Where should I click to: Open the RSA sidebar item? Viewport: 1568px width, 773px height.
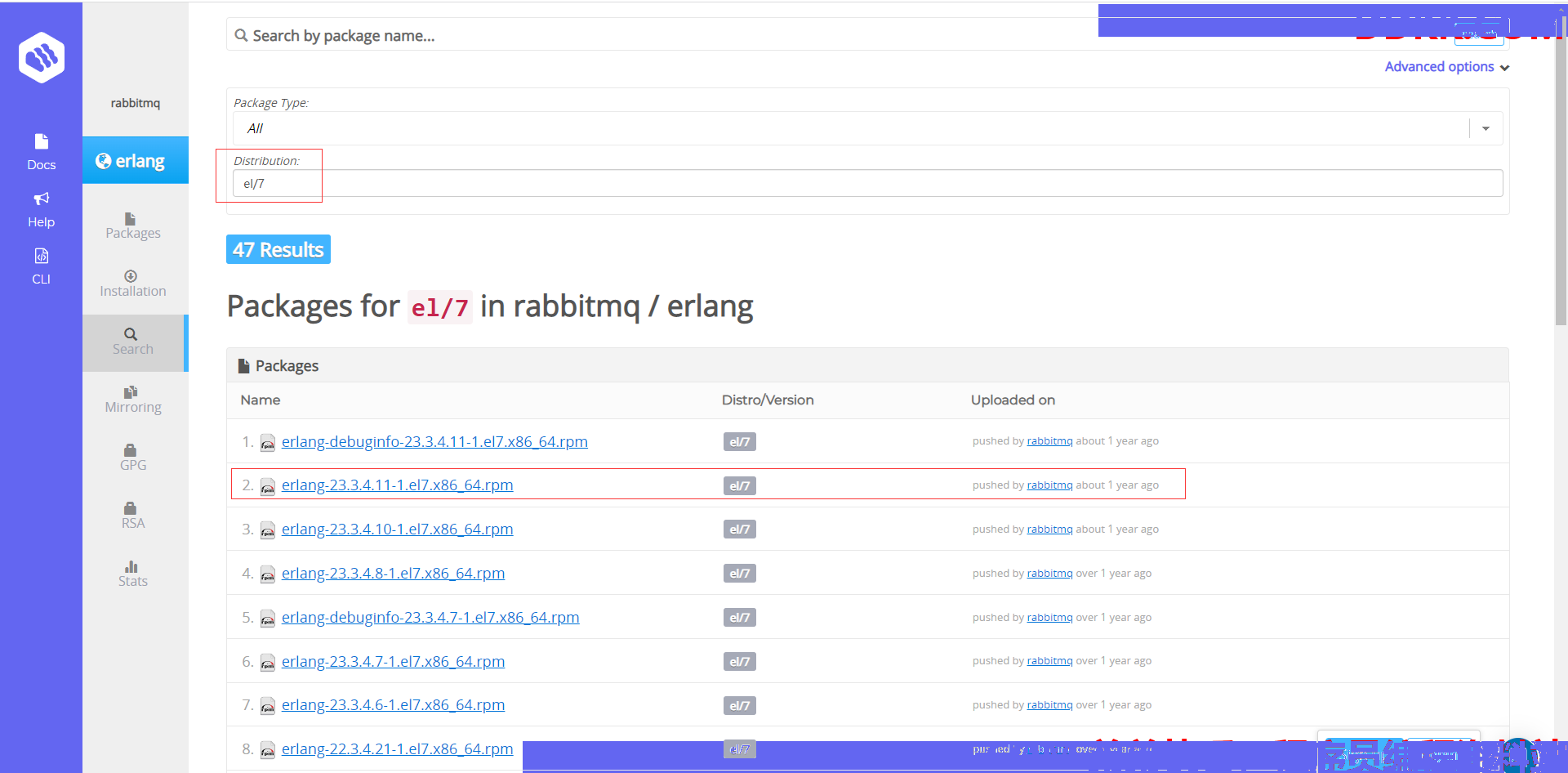coord(133,516)
